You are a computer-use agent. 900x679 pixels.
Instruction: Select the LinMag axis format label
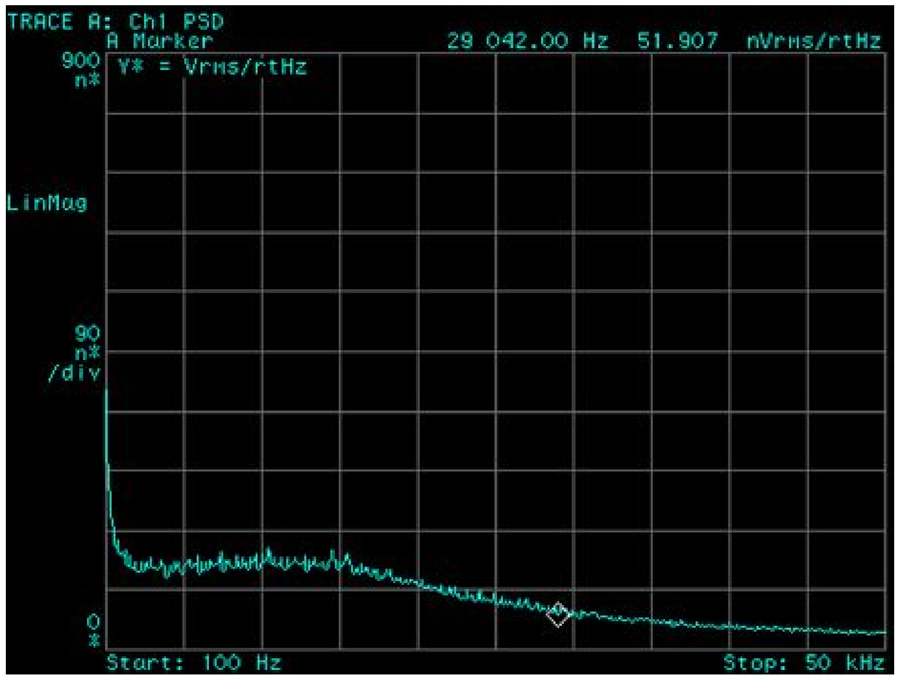point(47,203)
